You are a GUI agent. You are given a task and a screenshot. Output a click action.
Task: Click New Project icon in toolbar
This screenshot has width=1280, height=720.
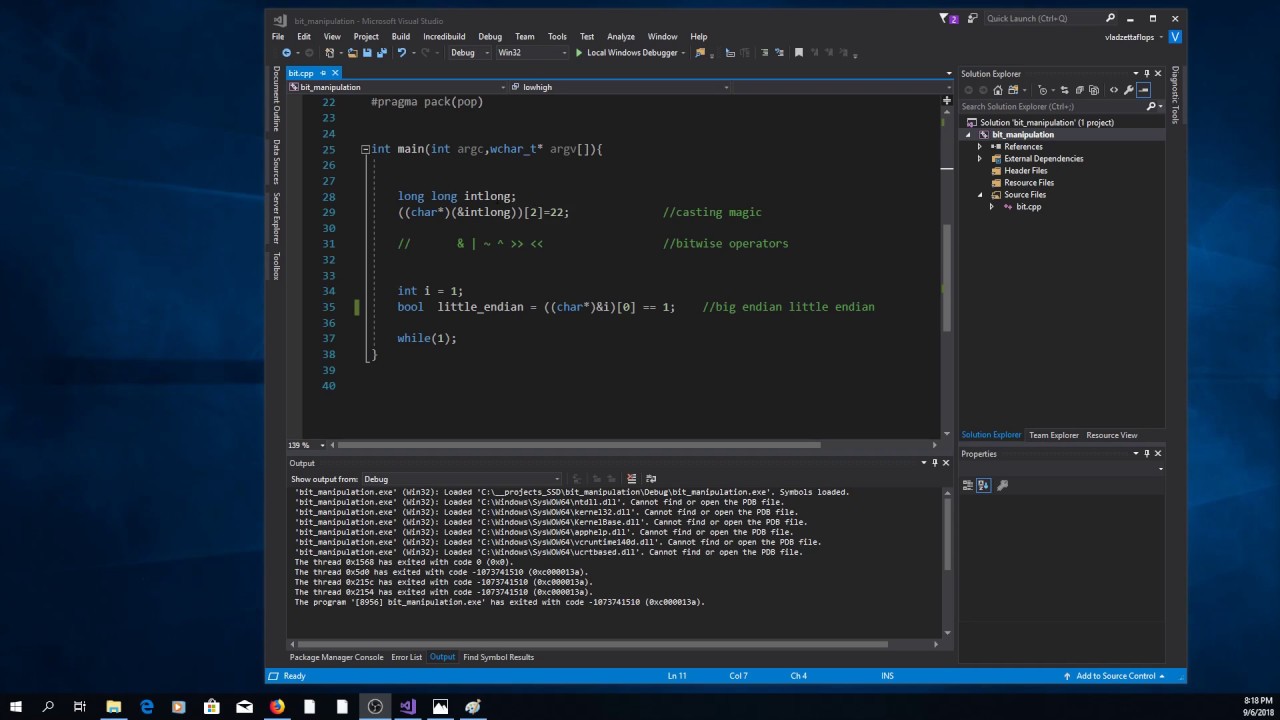point(330,52)
